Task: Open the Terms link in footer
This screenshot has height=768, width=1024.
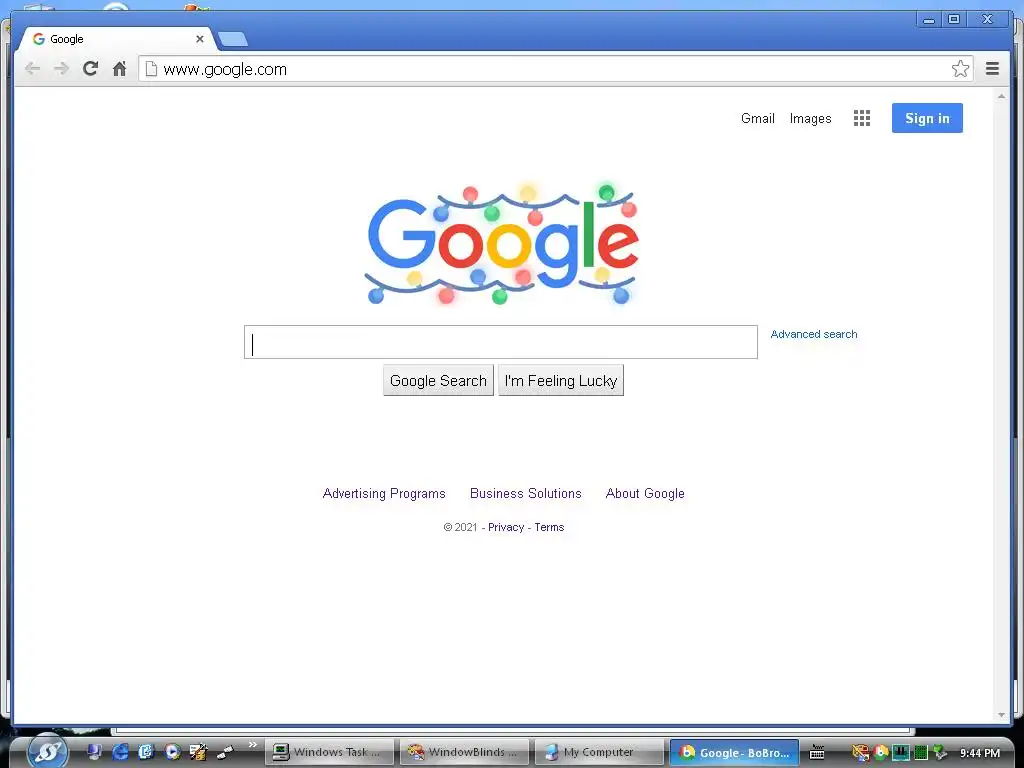Action: [x=549, y=527]
